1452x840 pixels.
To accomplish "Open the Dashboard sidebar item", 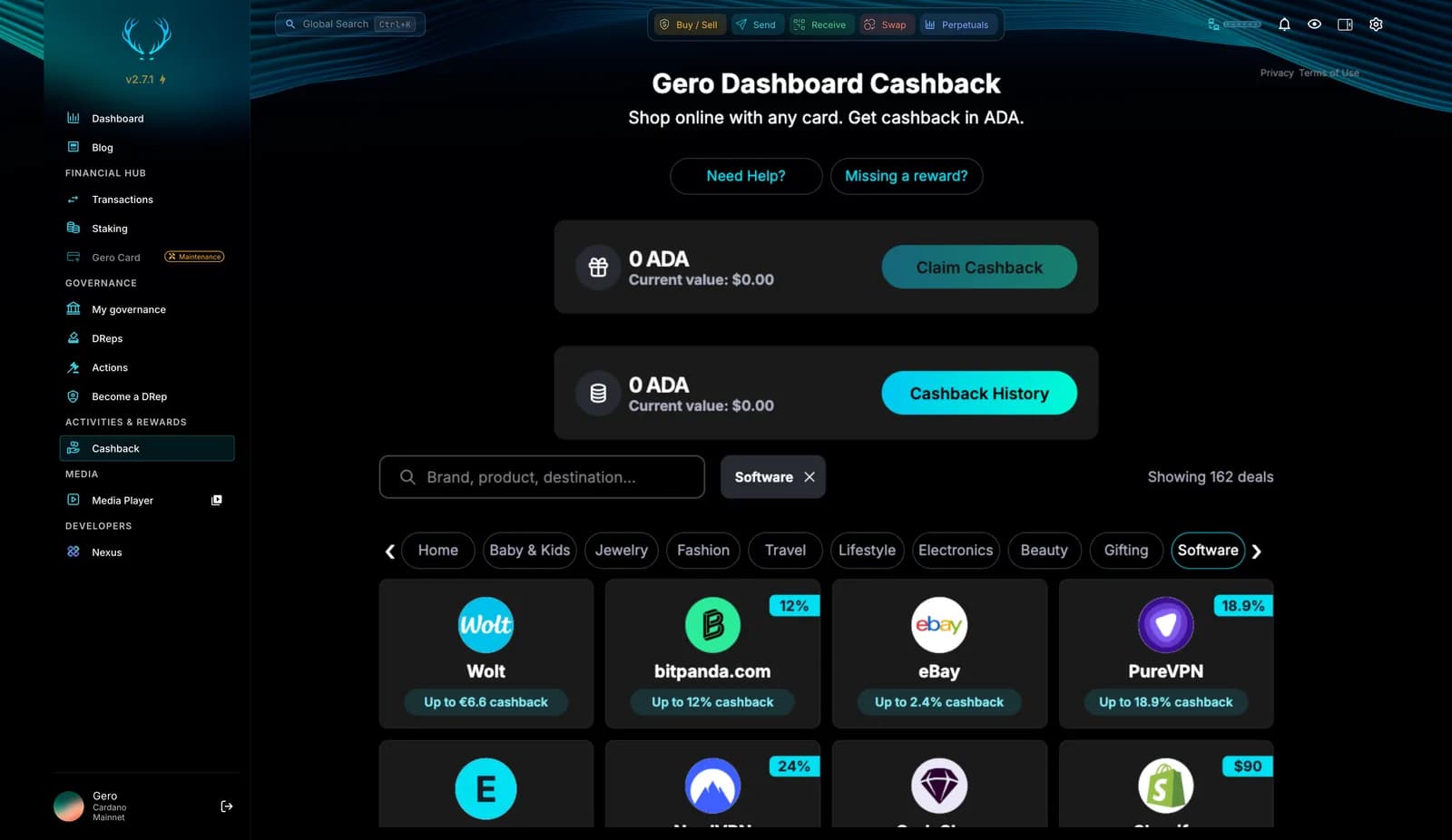I will (x=146, y=119).
